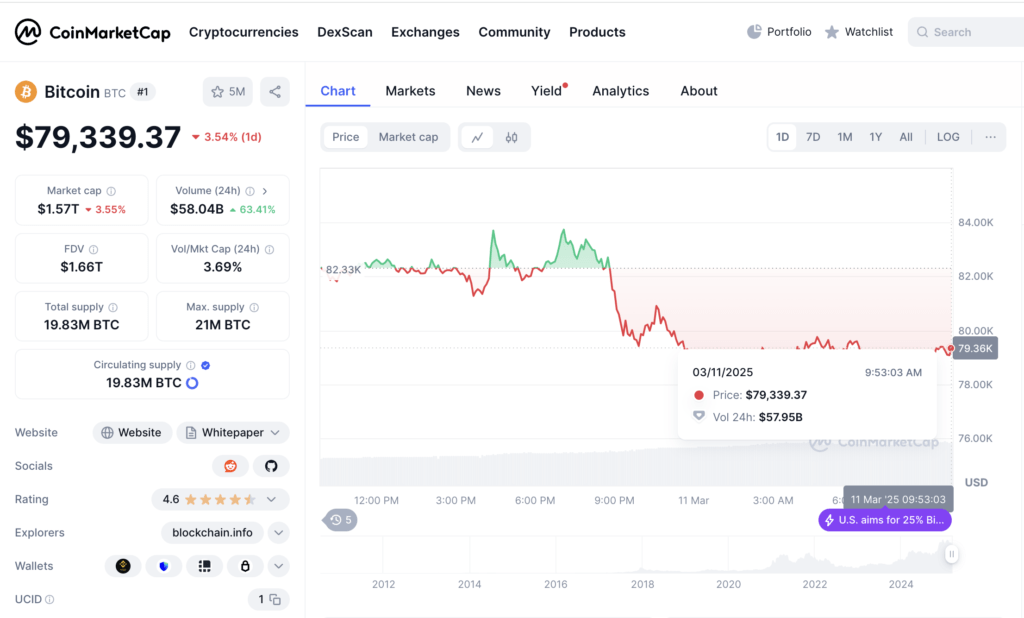Click the search magnifier icon

tap(922, 32)
